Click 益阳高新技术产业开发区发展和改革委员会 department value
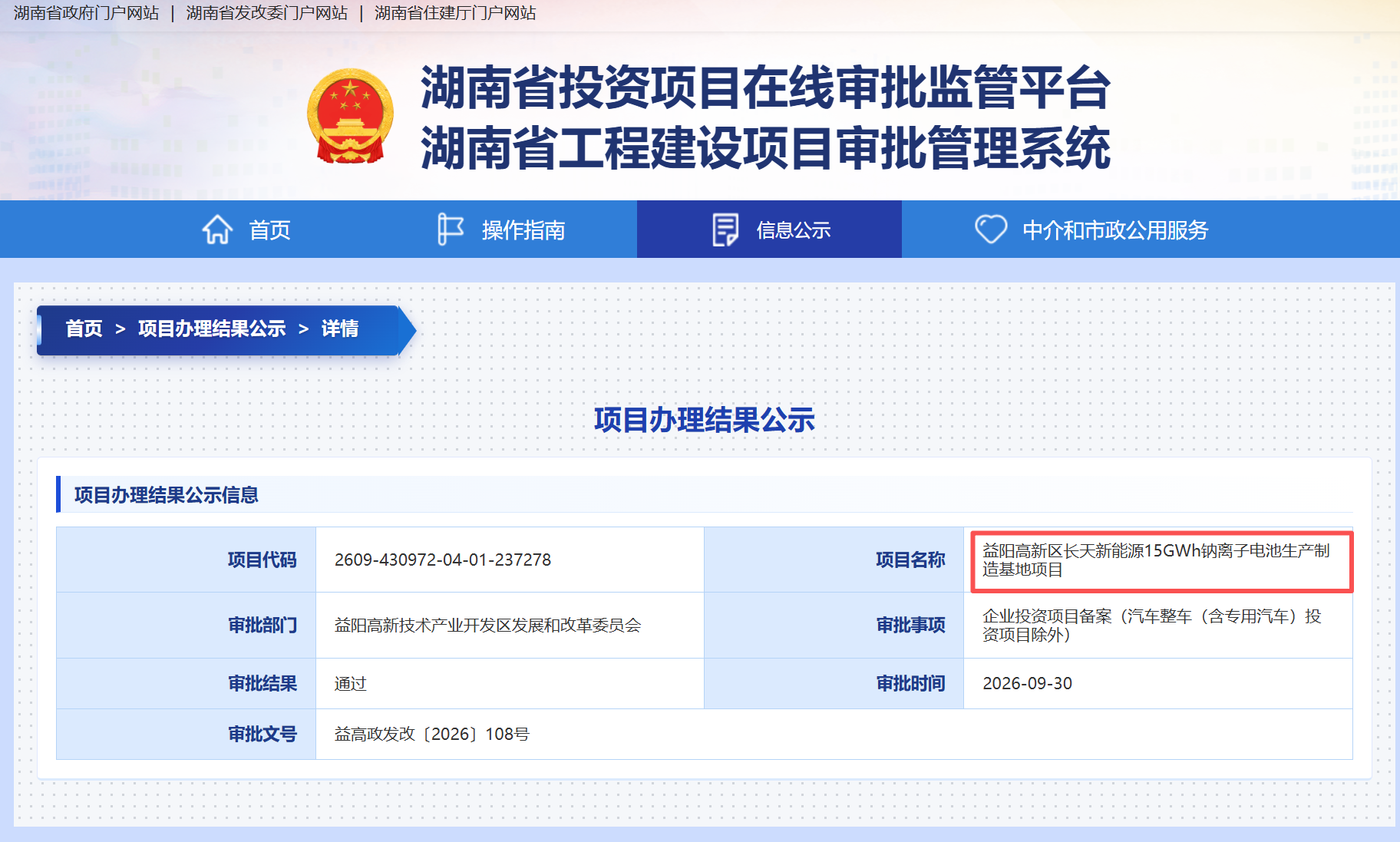Screen dimensions: 1400x842 point(488,626)
